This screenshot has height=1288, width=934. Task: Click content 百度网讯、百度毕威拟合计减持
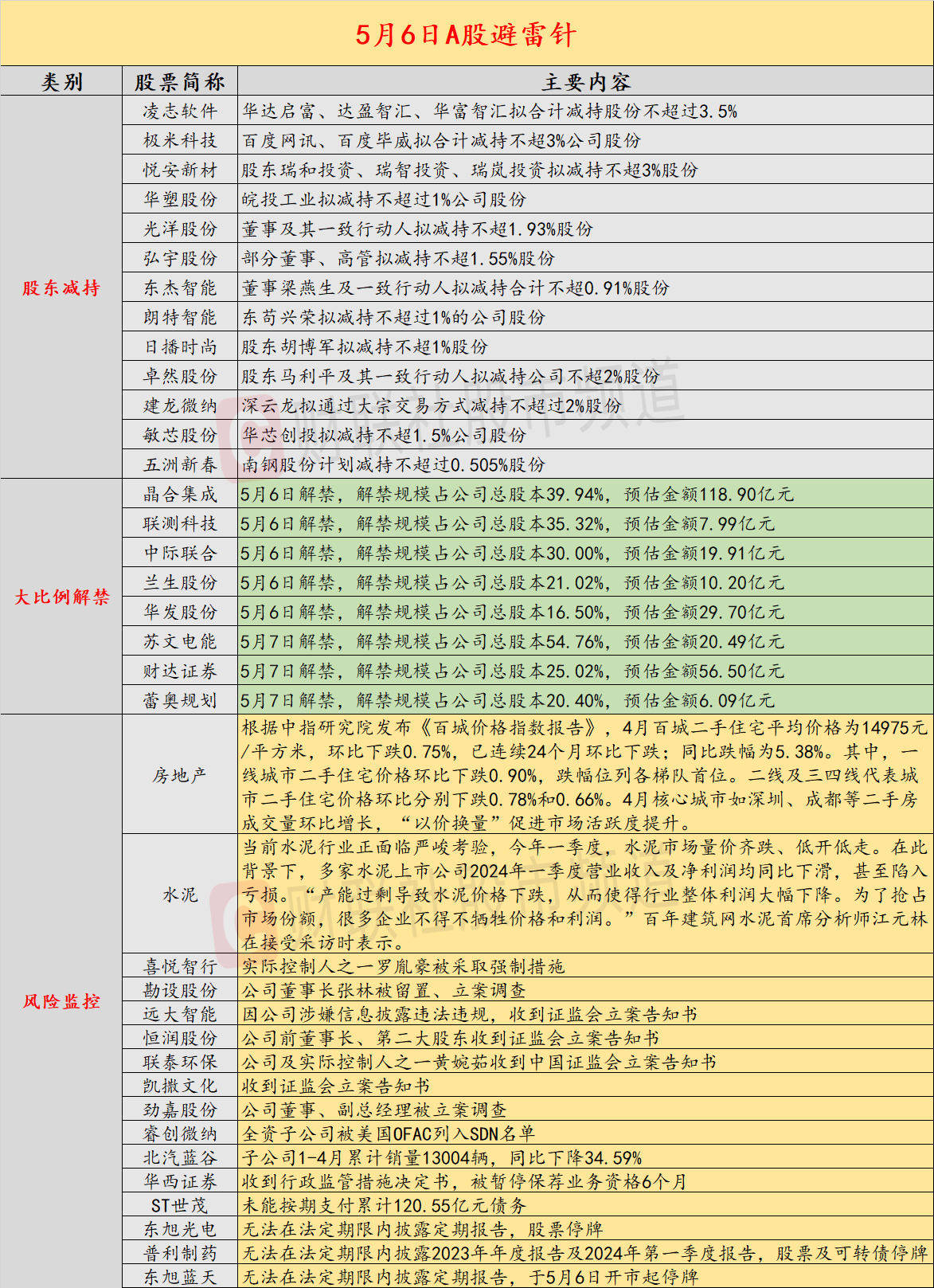(x=442, y=141)
